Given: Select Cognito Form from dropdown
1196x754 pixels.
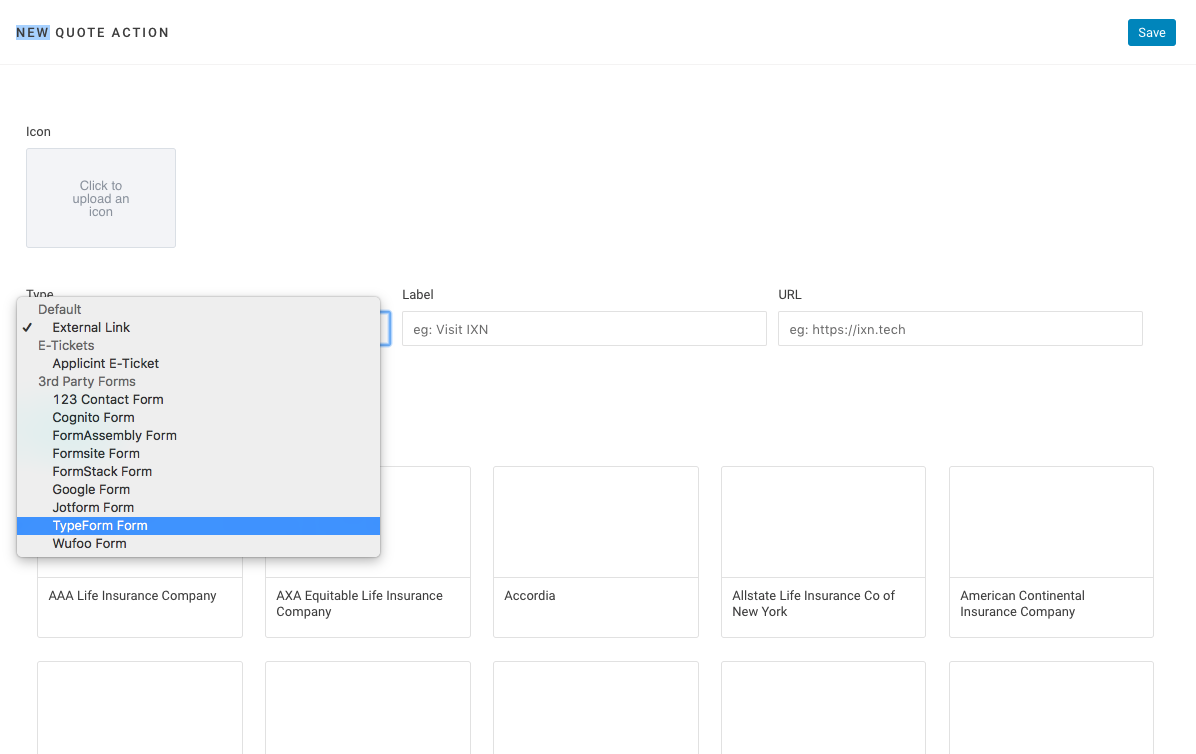Looking at the screenshot, I should click(x=198, y=418).
